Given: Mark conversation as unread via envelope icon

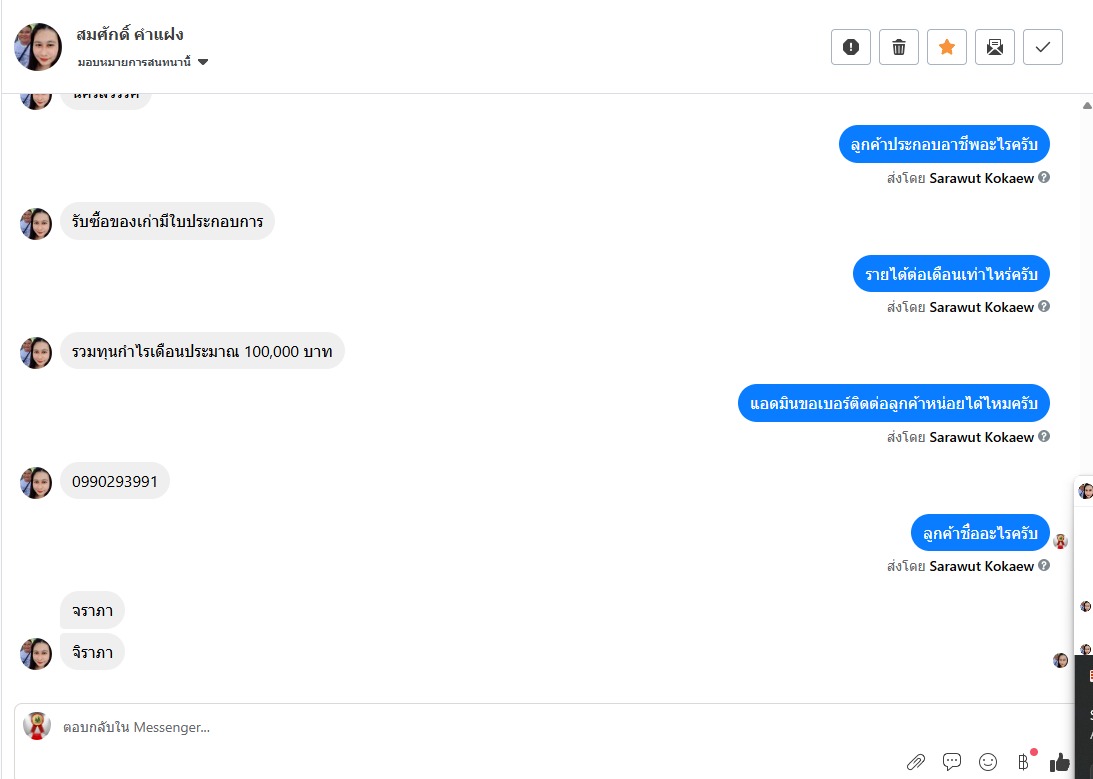Looking at the screenshot, I should coord(995,47).
